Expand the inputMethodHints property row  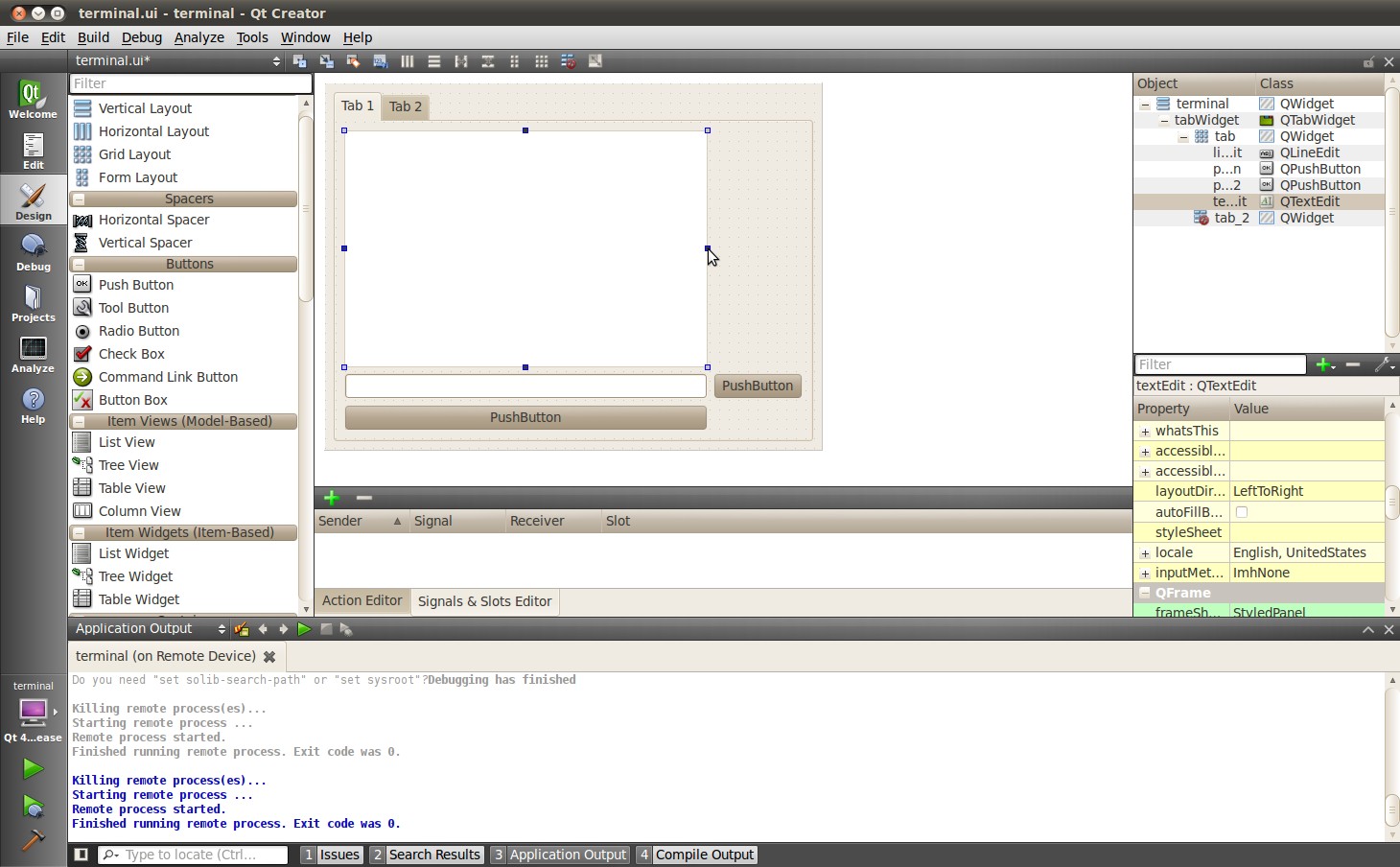(1145, 574)
